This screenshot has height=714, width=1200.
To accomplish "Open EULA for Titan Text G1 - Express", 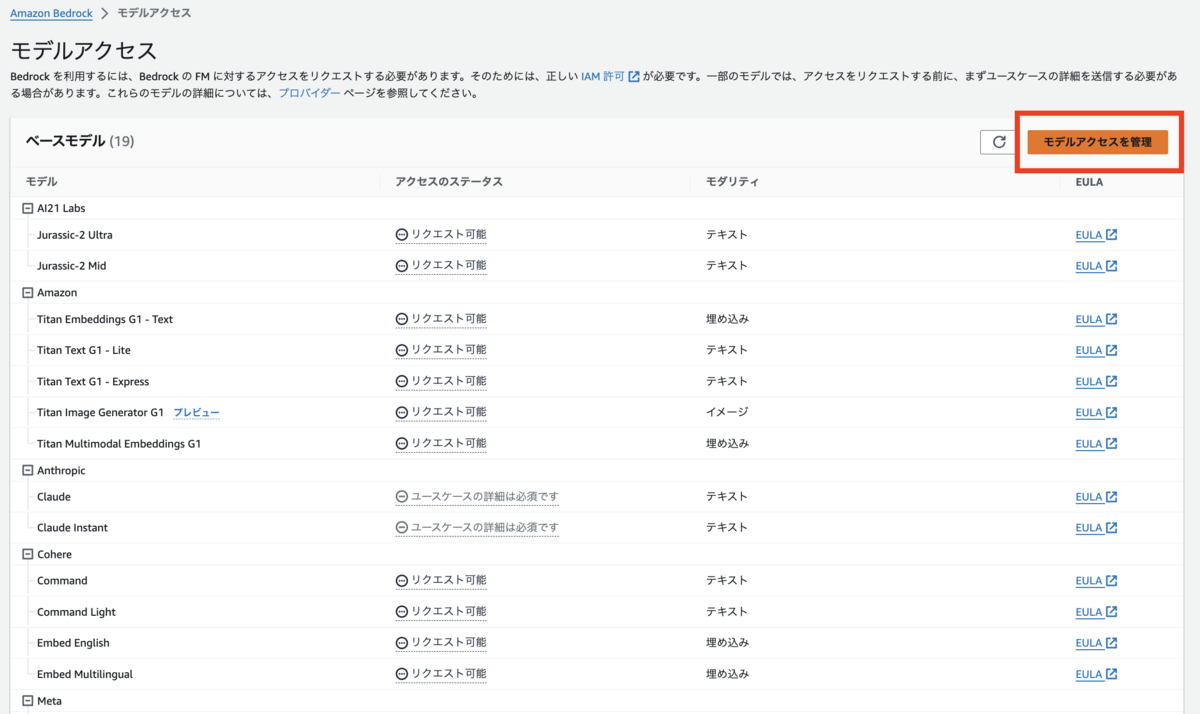I will (1096, 382).
